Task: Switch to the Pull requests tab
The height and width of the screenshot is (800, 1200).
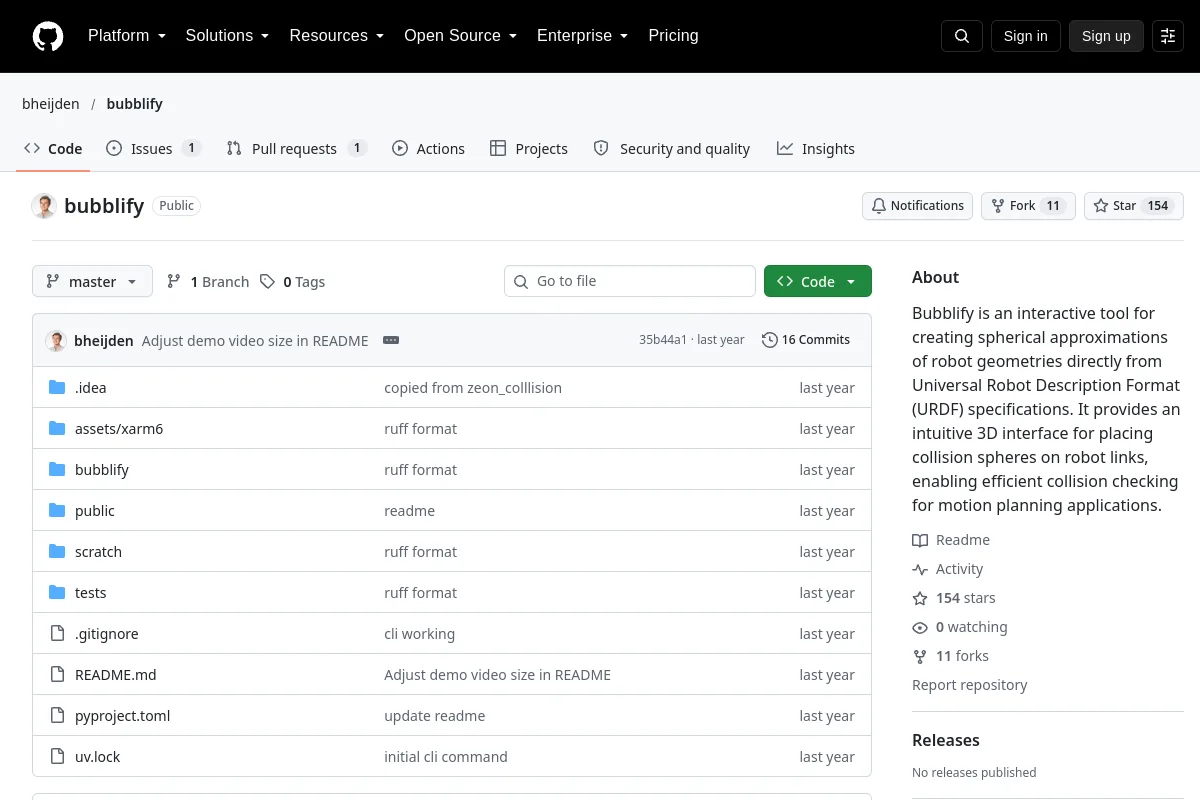Action: [296, 149]
